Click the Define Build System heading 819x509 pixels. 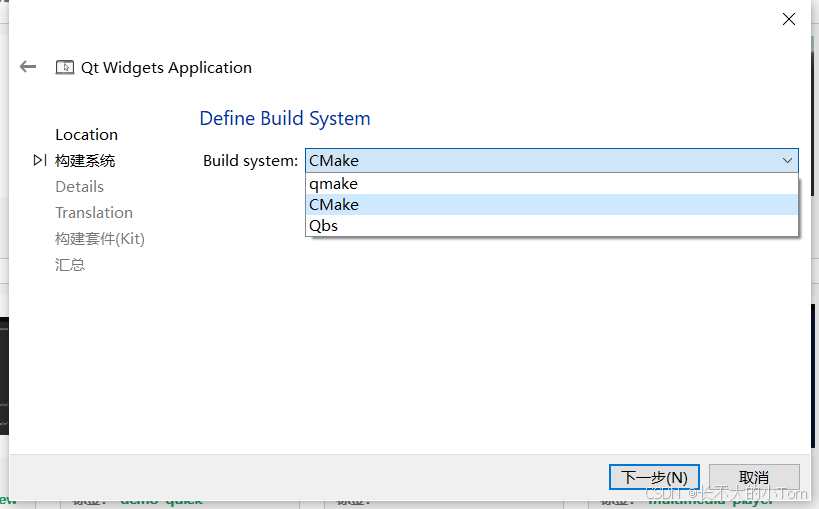(285, 119)
